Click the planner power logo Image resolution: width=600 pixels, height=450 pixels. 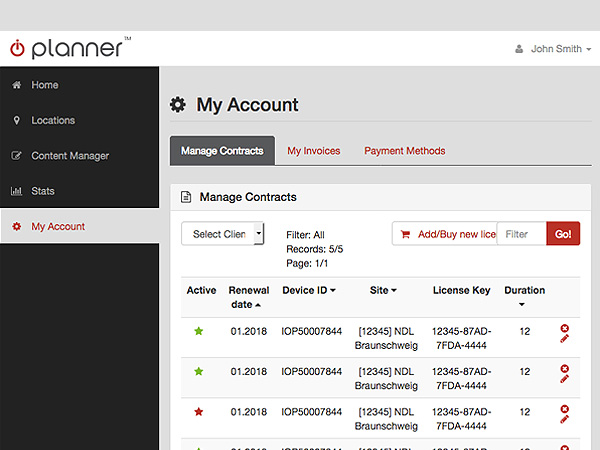click(x=17, y=49)
